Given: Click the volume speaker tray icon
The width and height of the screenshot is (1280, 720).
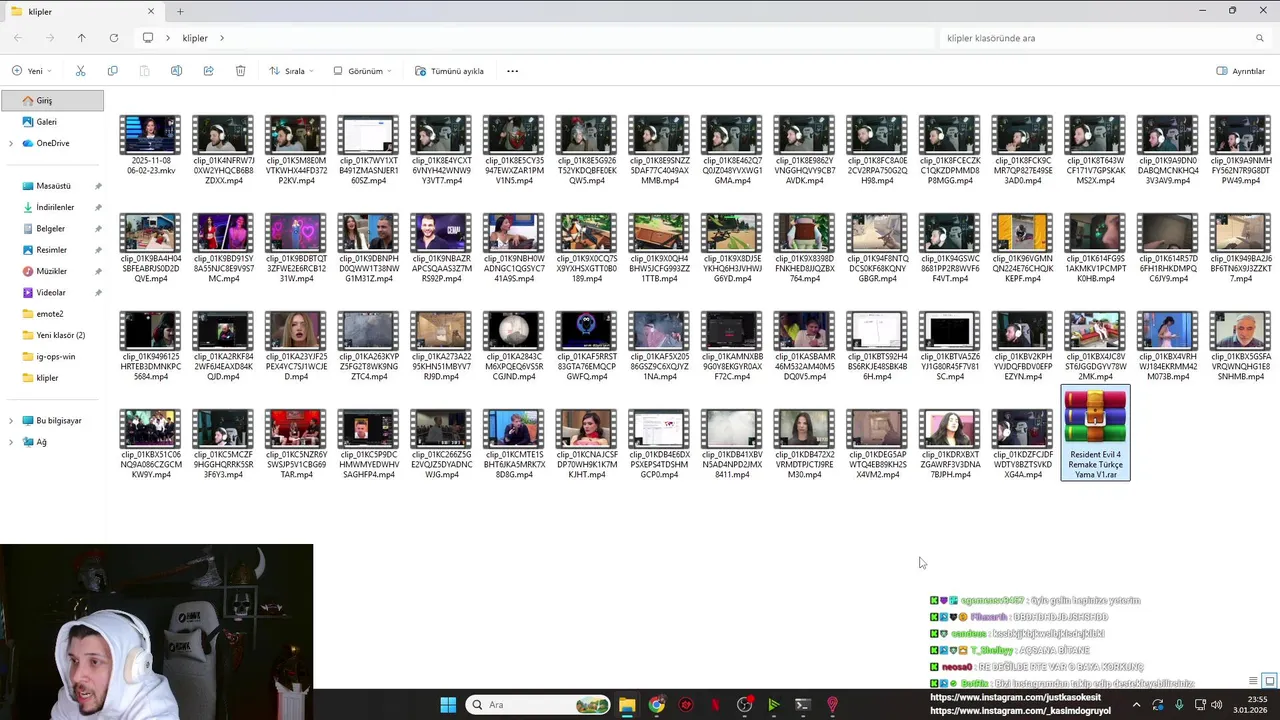Looking at the screenshot, I should tap(1217, 705).
